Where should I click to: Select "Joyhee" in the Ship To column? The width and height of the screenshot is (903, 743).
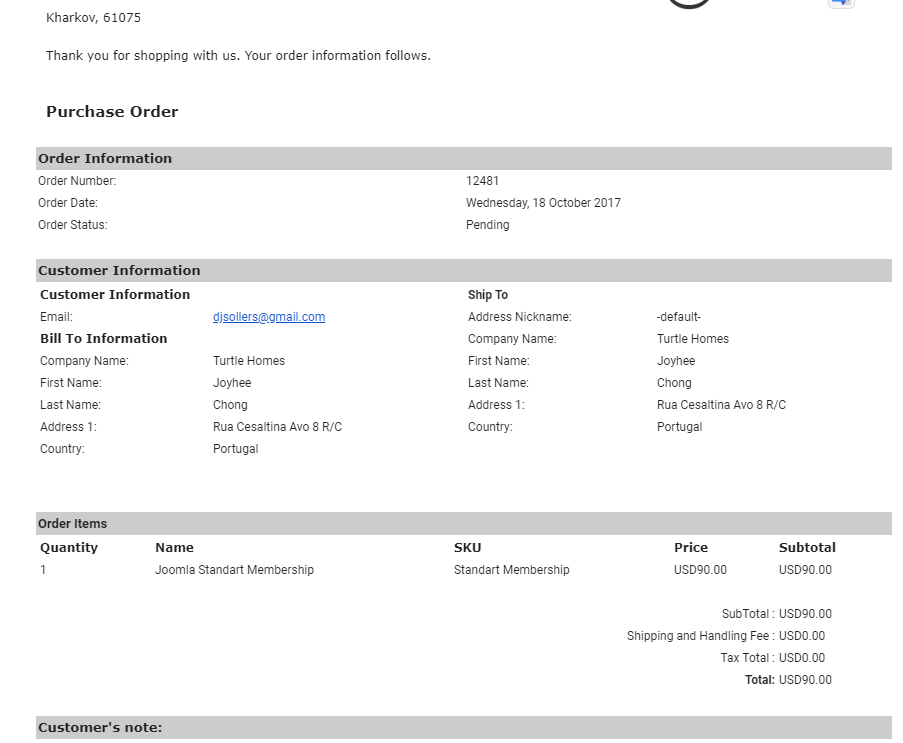tap(676, 361)
